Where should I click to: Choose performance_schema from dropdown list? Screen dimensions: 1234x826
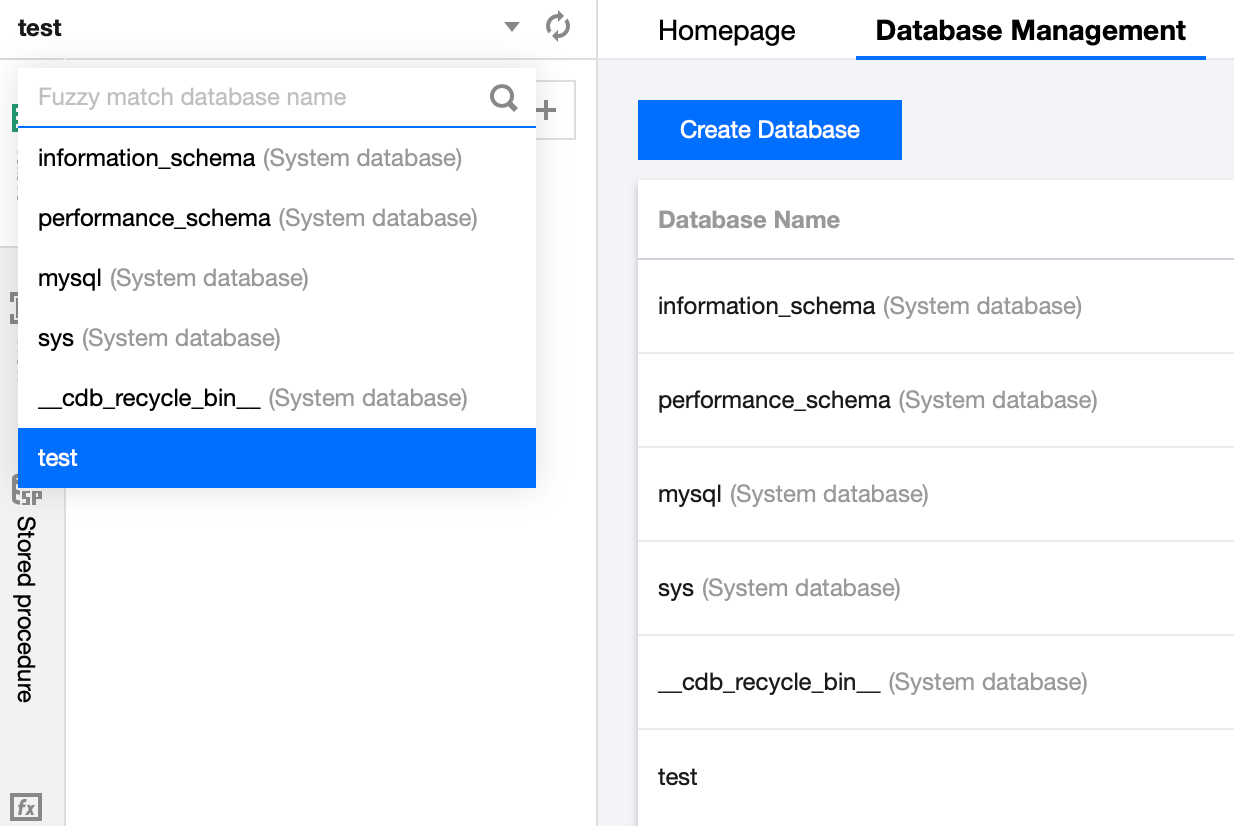click(154, 218)
